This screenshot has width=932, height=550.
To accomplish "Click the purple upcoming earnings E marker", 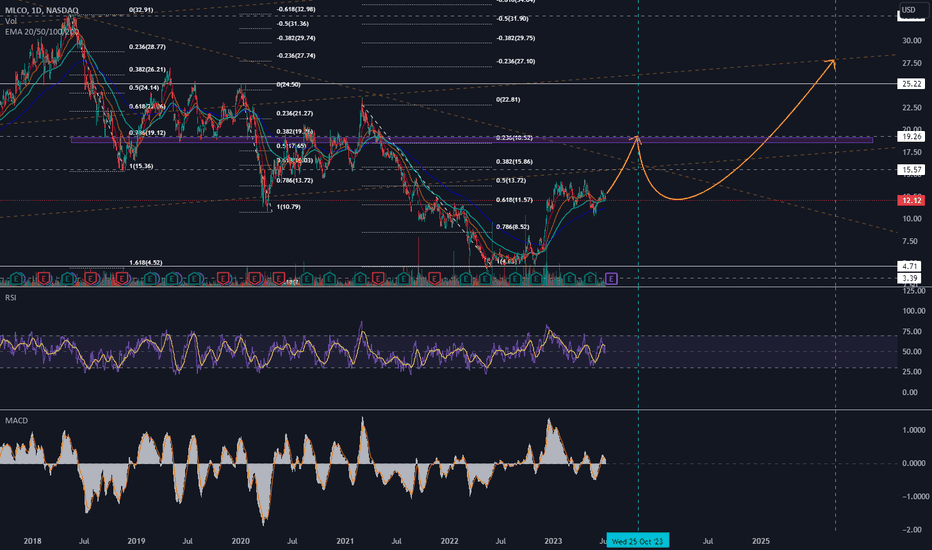I will click(x=611, y=278).
